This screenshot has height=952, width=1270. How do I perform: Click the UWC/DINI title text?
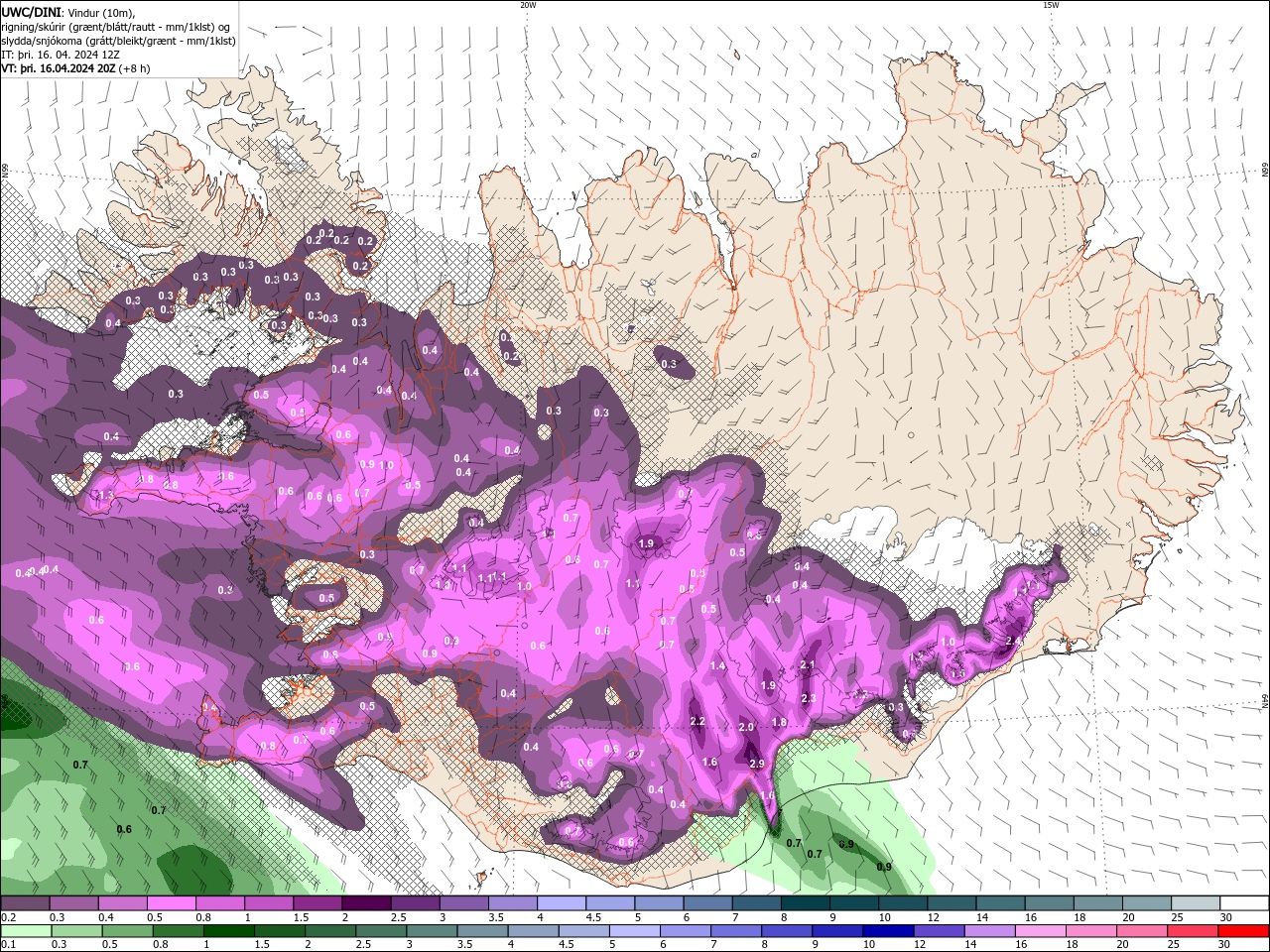(29, 11)
